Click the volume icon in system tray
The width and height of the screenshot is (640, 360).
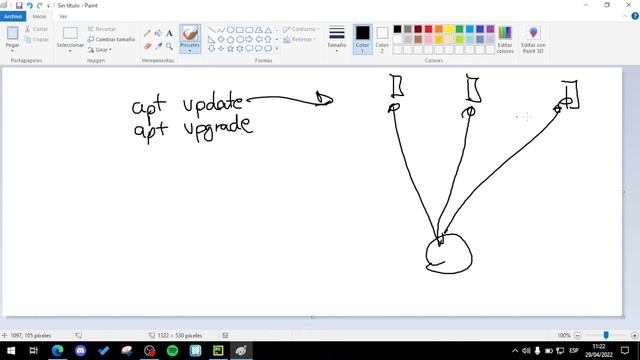coord(526,351)
